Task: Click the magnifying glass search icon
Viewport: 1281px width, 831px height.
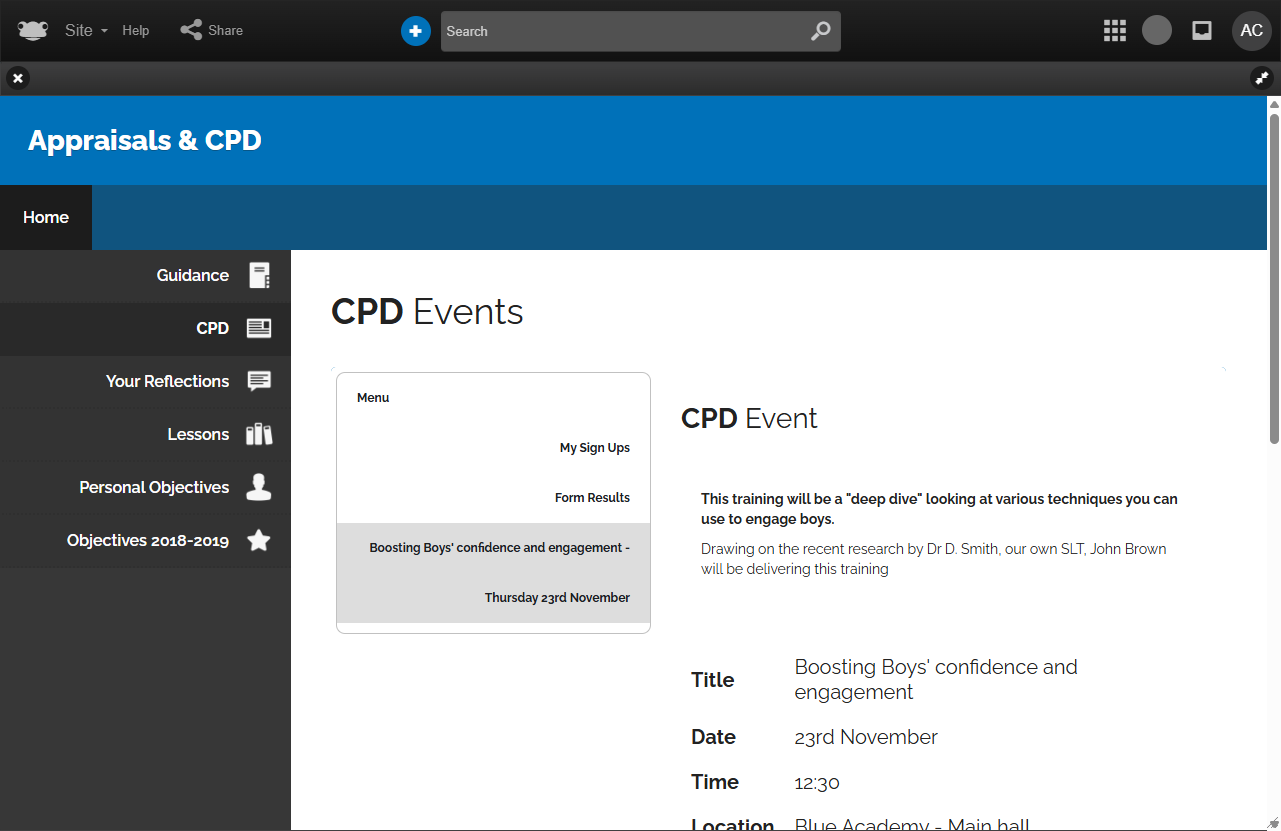Action: pyautogui.click(x=820, y=31)
